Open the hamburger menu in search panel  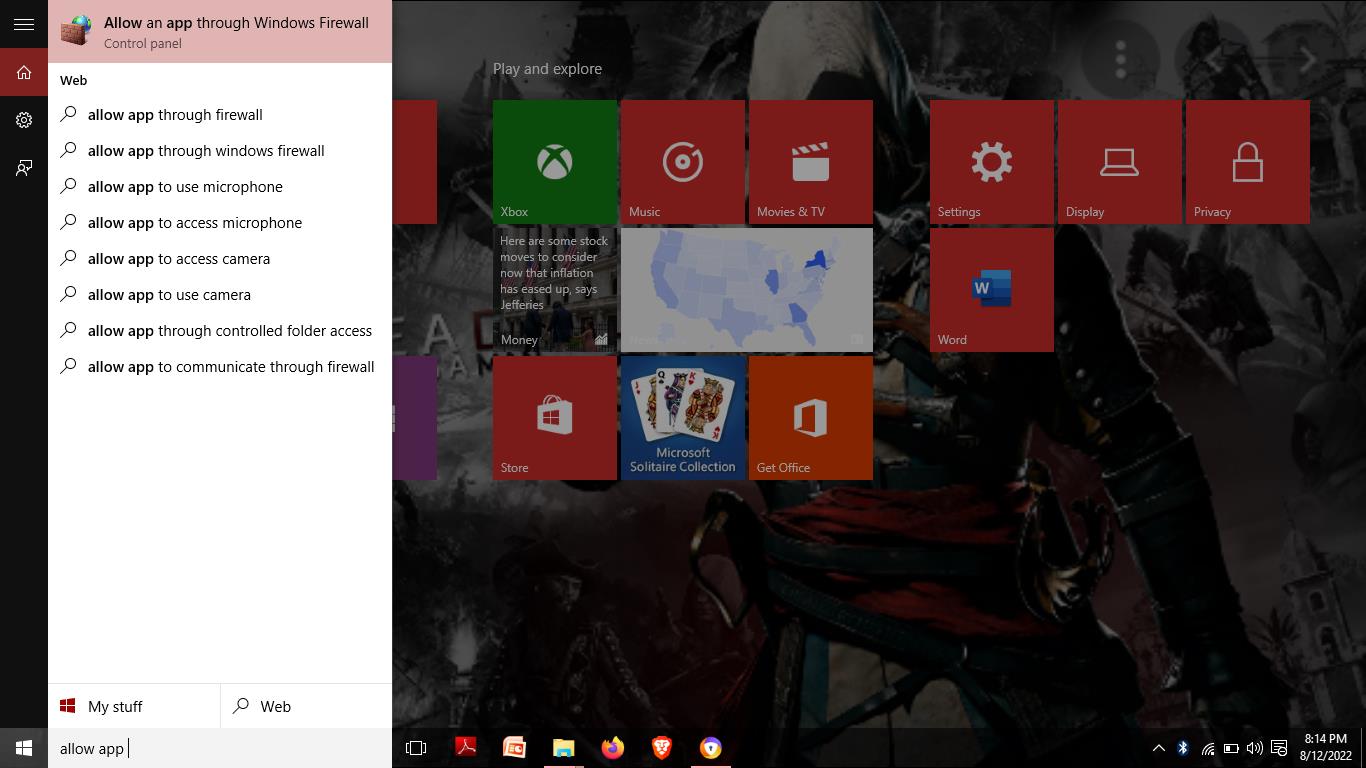coord(24,25)
